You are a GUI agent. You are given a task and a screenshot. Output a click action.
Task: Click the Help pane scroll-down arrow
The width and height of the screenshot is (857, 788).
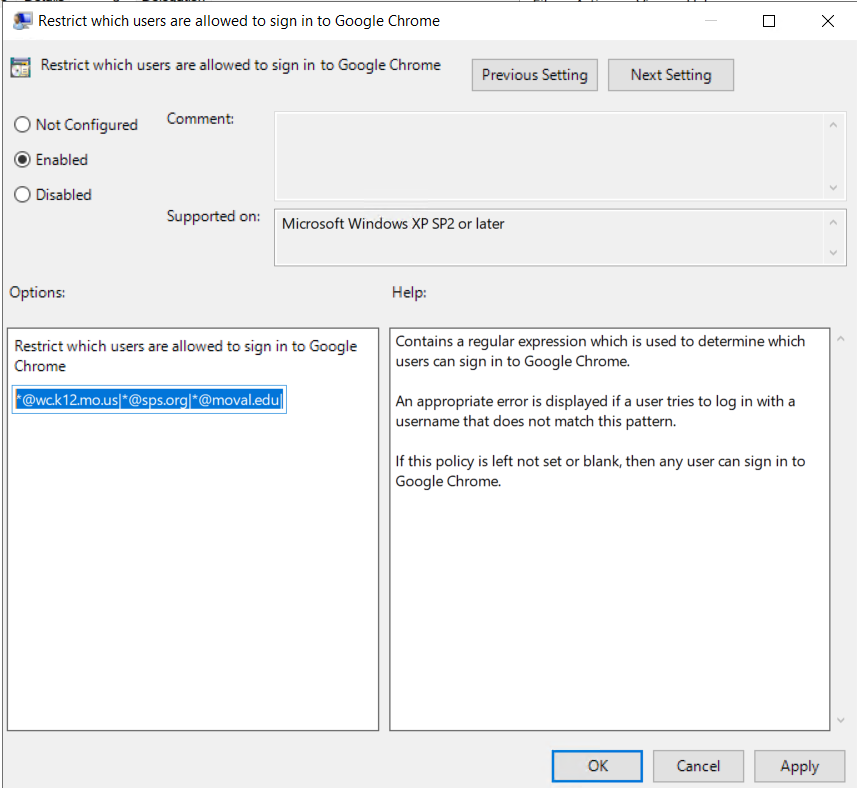point(840,719)
